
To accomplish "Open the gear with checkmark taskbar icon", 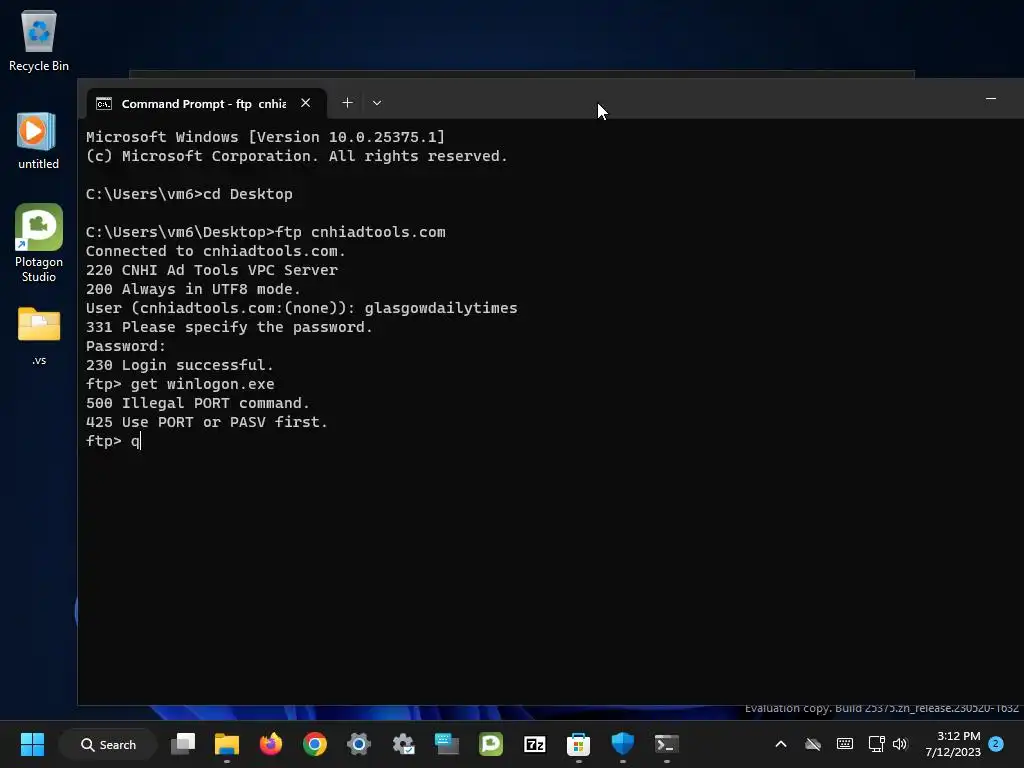I will (x=403, y=744).
